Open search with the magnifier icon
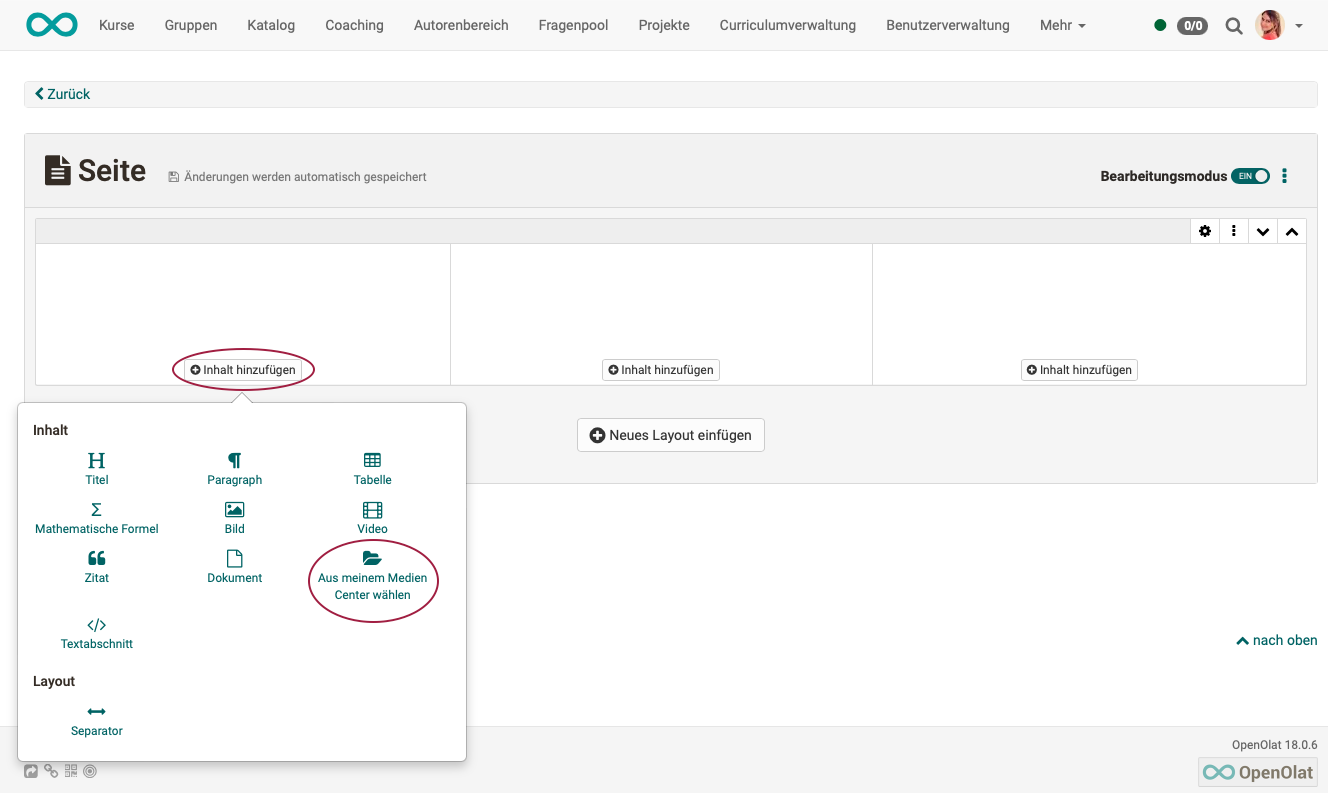Viewport: 1328px width, 793px height. click(x=1234, y=25)
